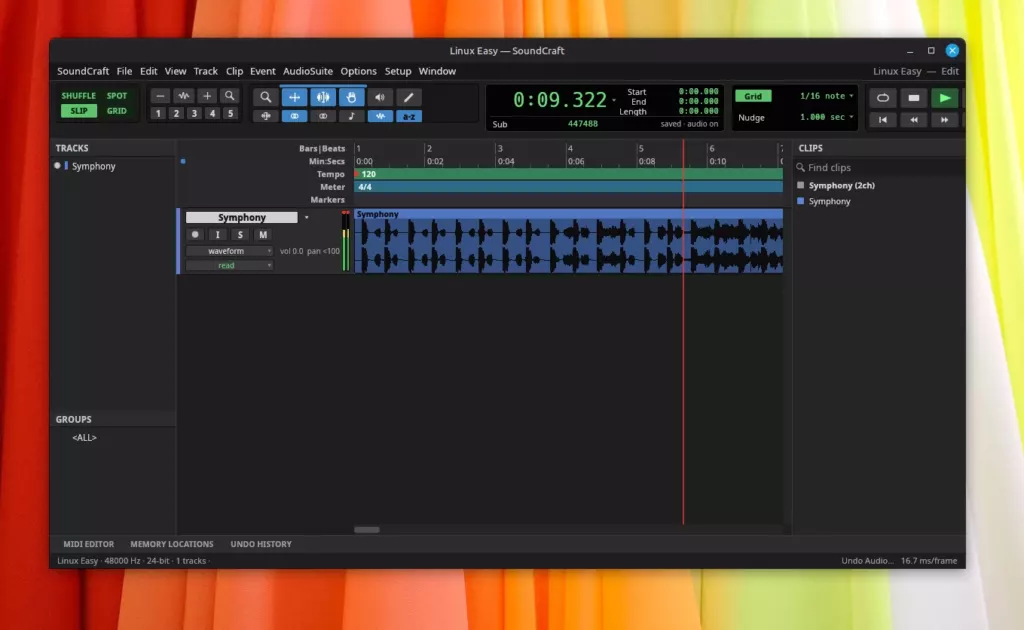Open the Setup menu
The width and height of the screenshot is (1024, 630).
pos(398,71)
